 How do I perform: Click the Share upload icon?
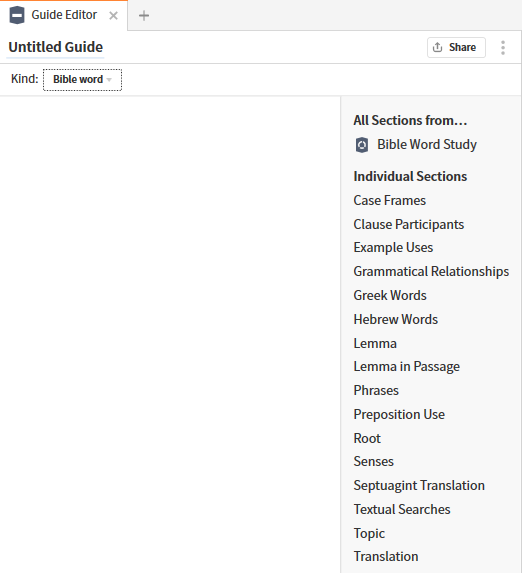[438, 47]
